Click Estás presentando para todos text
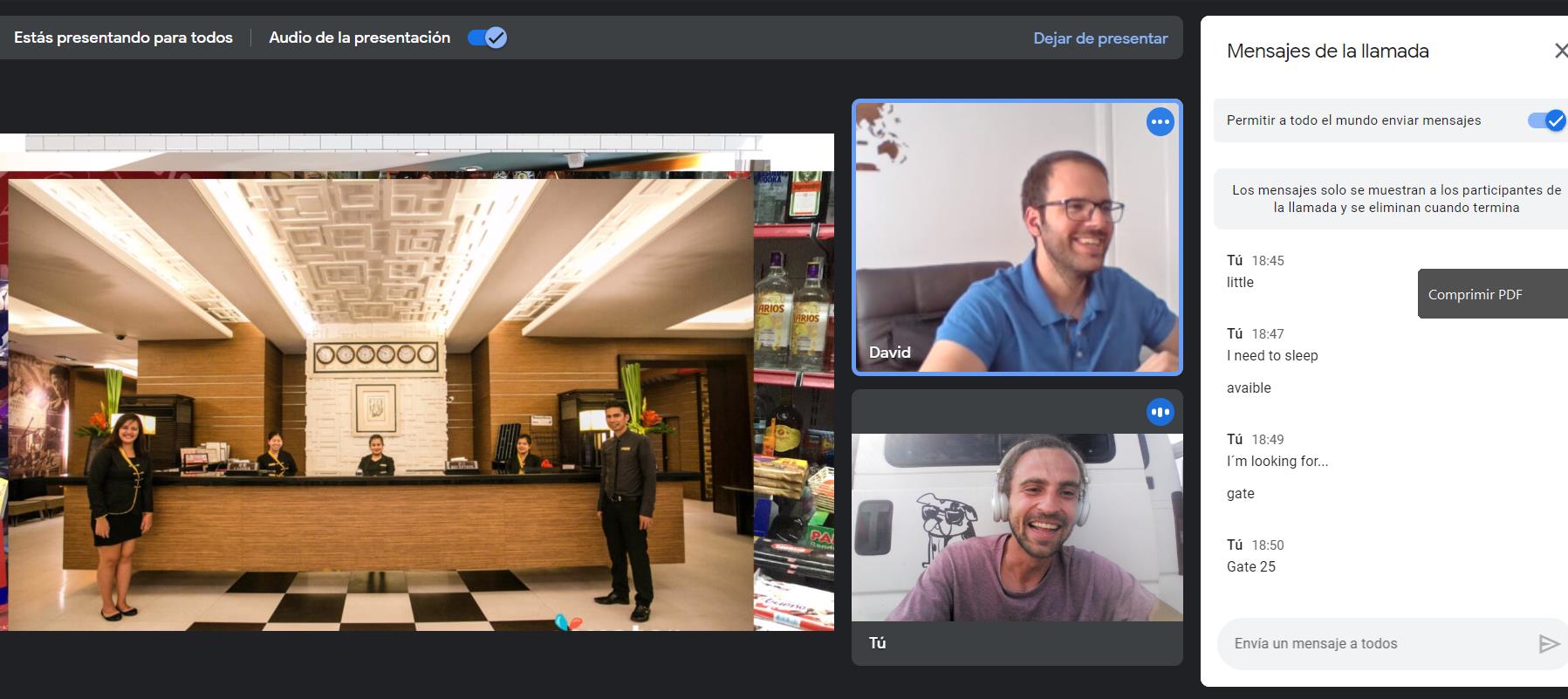Screen dimensions: 1568x699 coord(123,38)
